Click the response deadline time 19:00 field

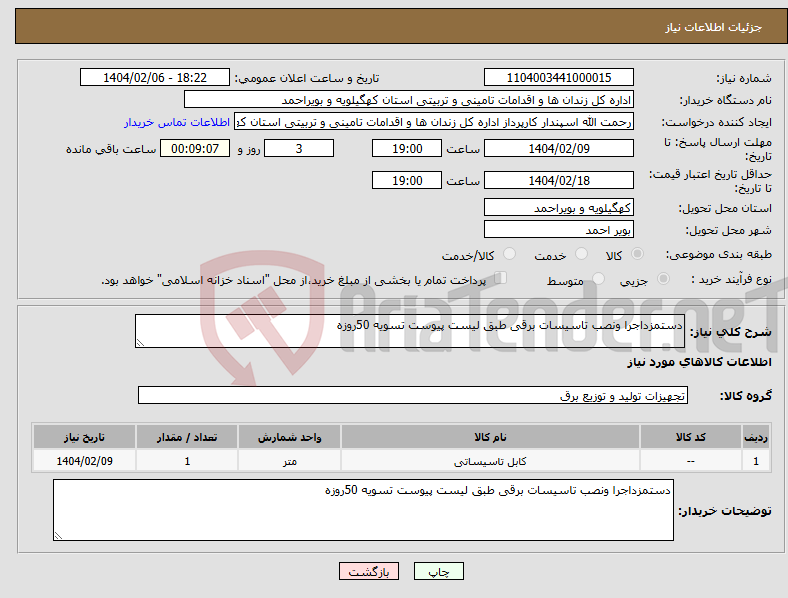coord(407,149)
